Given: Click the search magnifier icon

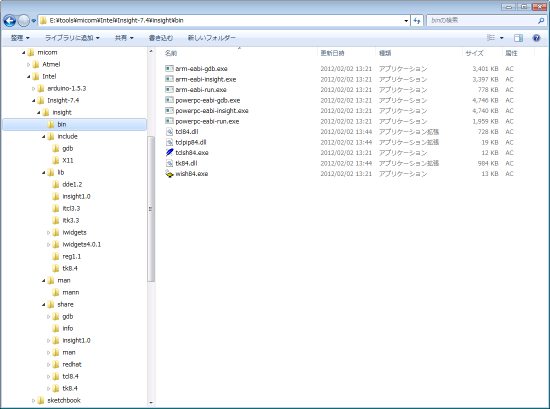Looking at the screenshot, I should click(x=541, y=21).
